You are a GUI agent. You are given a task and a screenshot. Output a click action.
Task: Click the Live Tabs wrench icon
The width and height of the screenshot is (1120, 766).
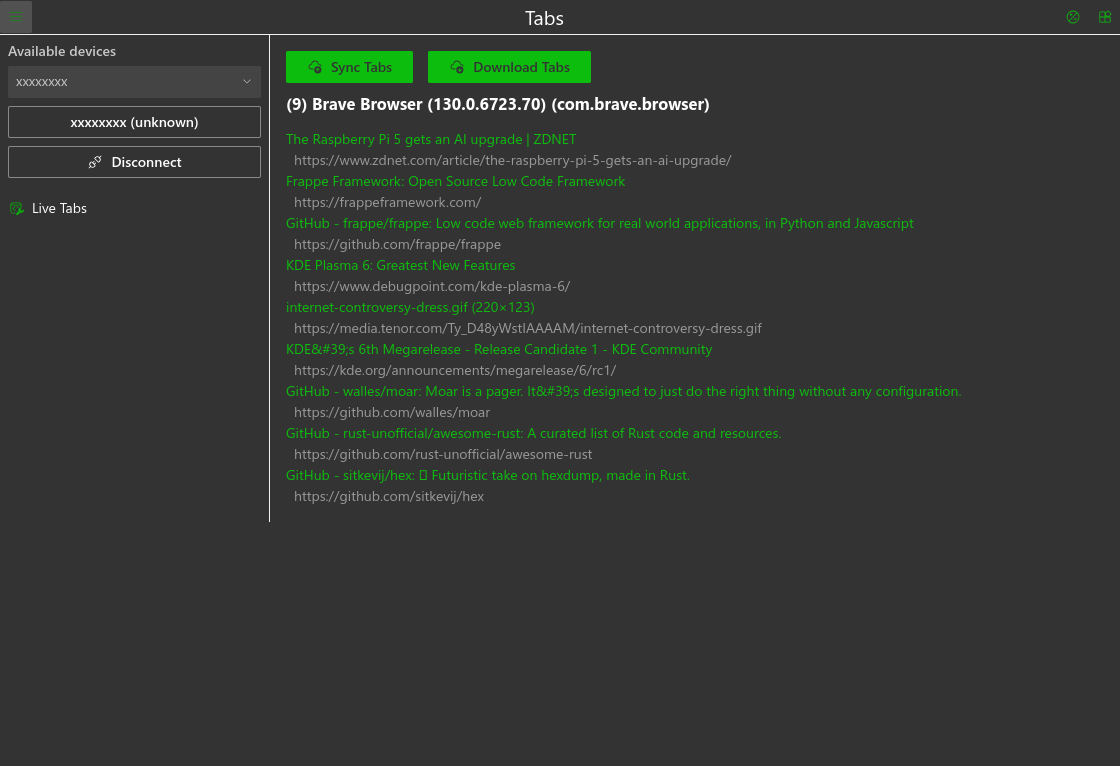pyautogui.click(x=16, y=208)
